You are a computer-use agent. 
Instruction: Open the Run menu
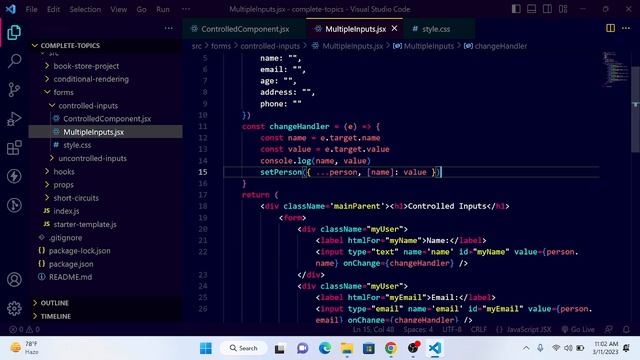tap(162, 9)
